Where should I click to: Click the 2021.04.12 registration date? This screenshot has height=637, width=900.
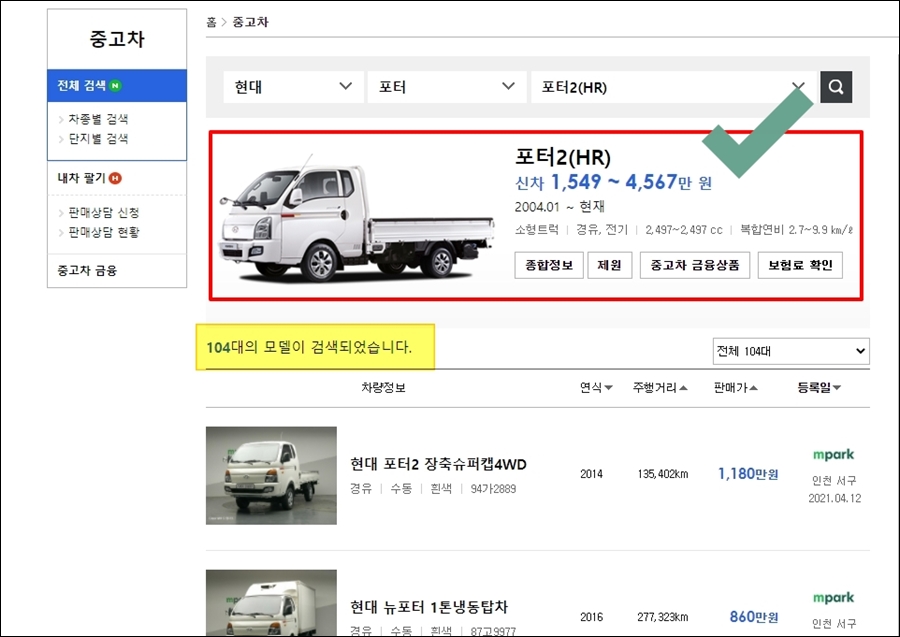point(835,498)
